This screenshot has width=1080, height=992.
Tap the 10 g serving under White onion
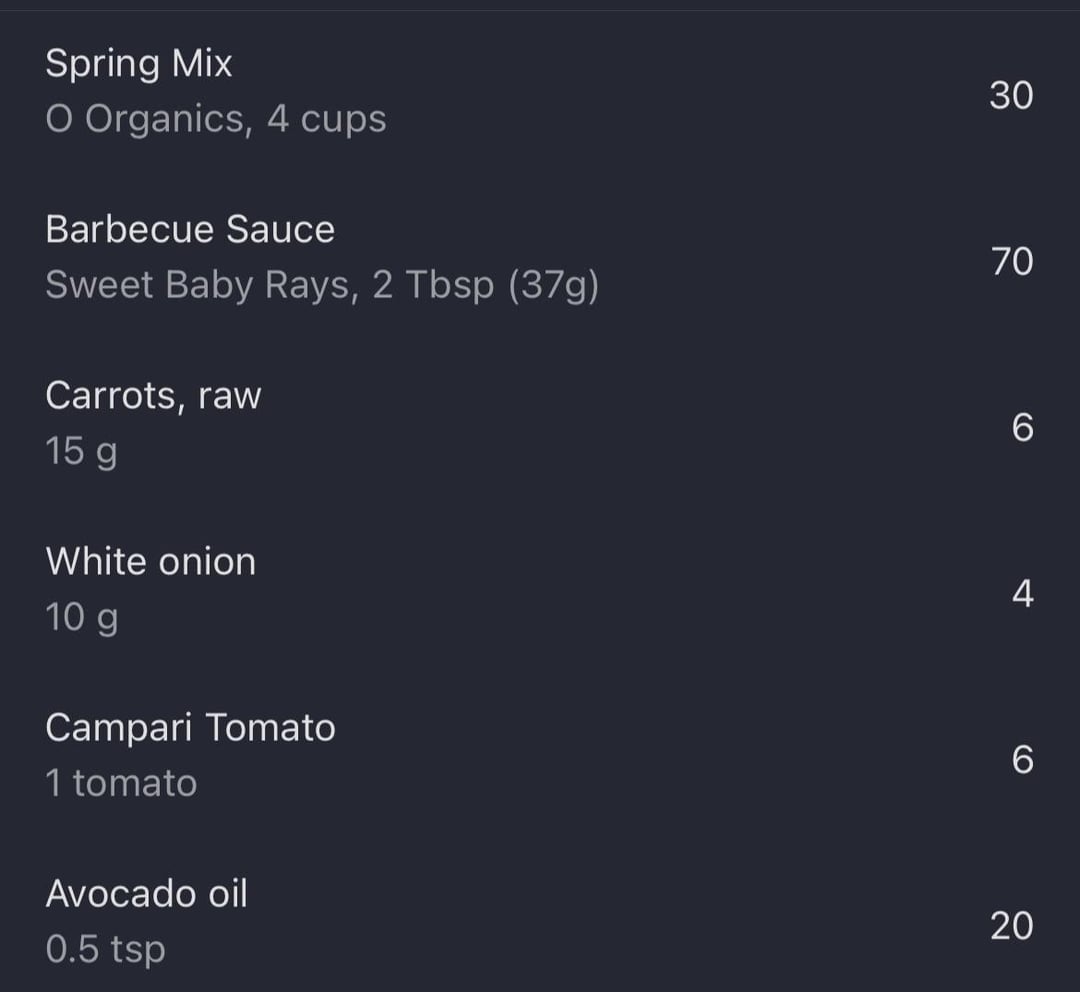coord(81,618)
